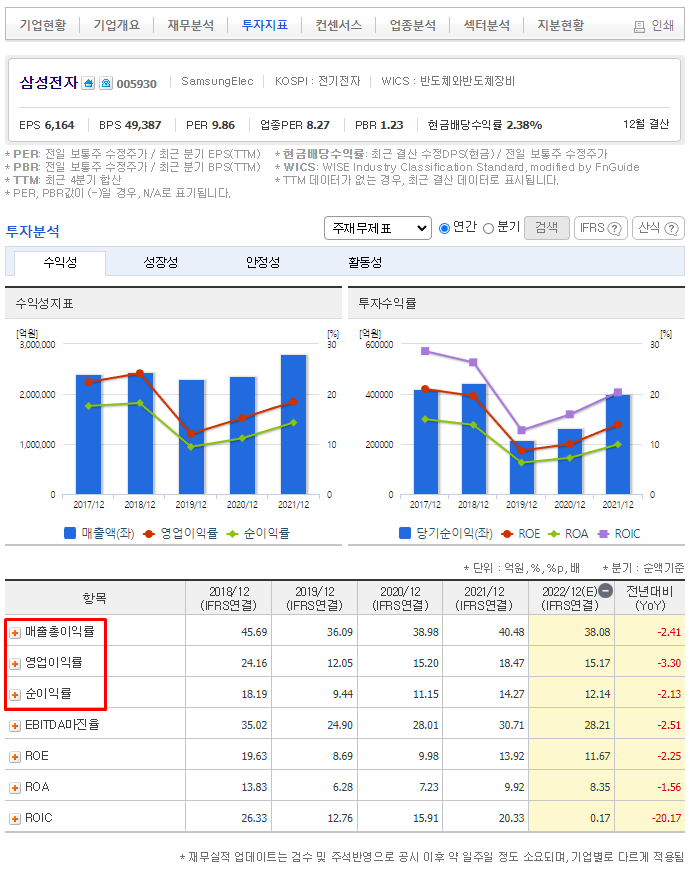
Task: Click the ROIC YoY value -20.17
Action: tap(666, 819)
